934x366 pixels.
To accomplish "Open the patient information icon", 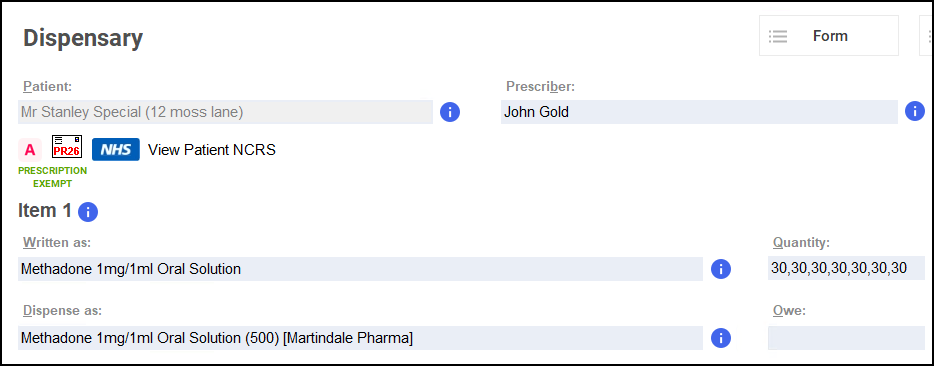I will (x=450, y=111).
